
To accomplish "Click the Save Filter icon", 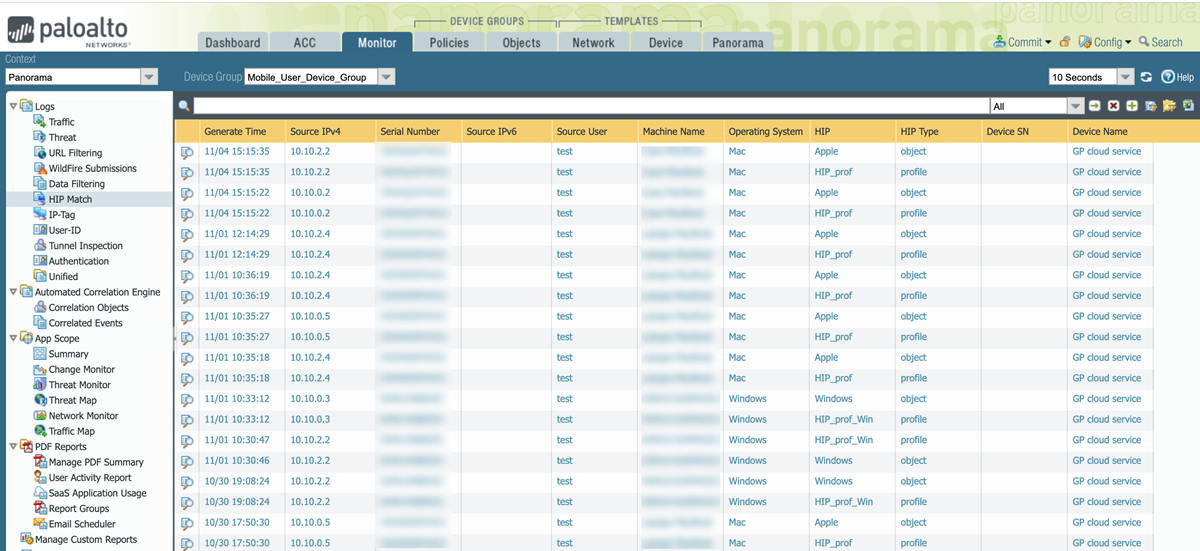I will tap(1150, 106).
